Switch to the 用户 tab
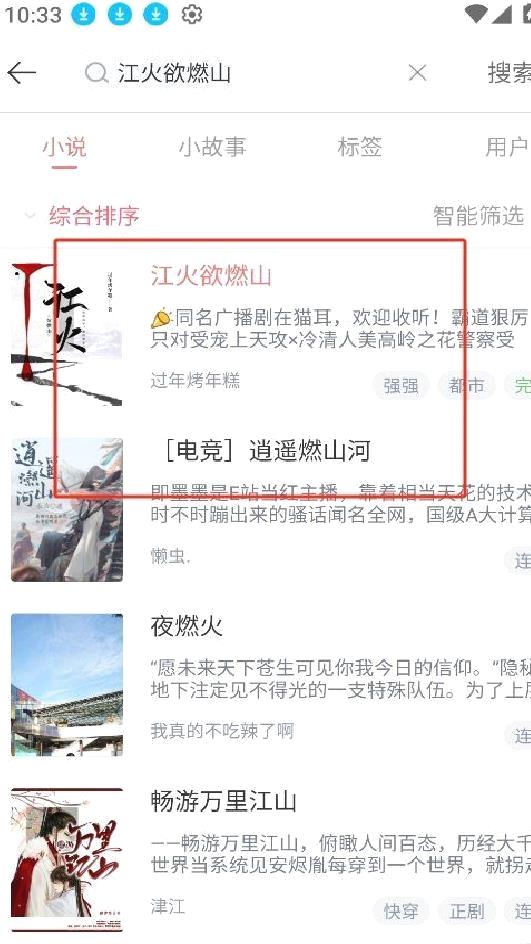 (x=507, y=147)
